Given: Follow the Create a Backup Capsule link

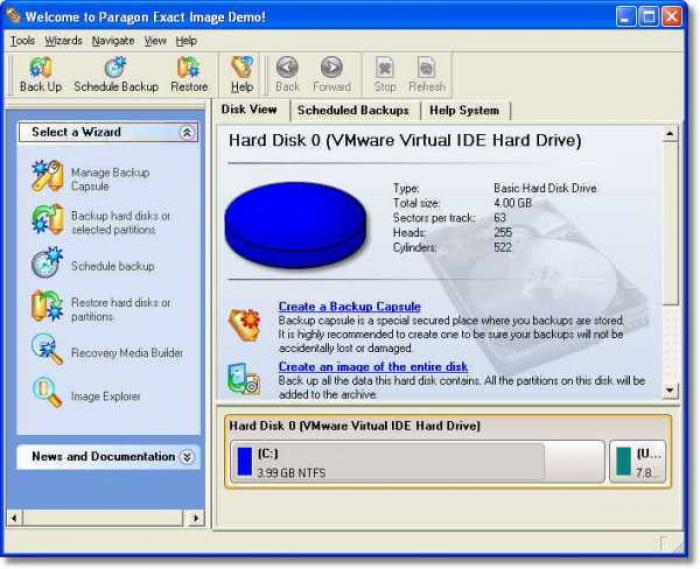Looking at the screenshot, I should click(350, 306).
